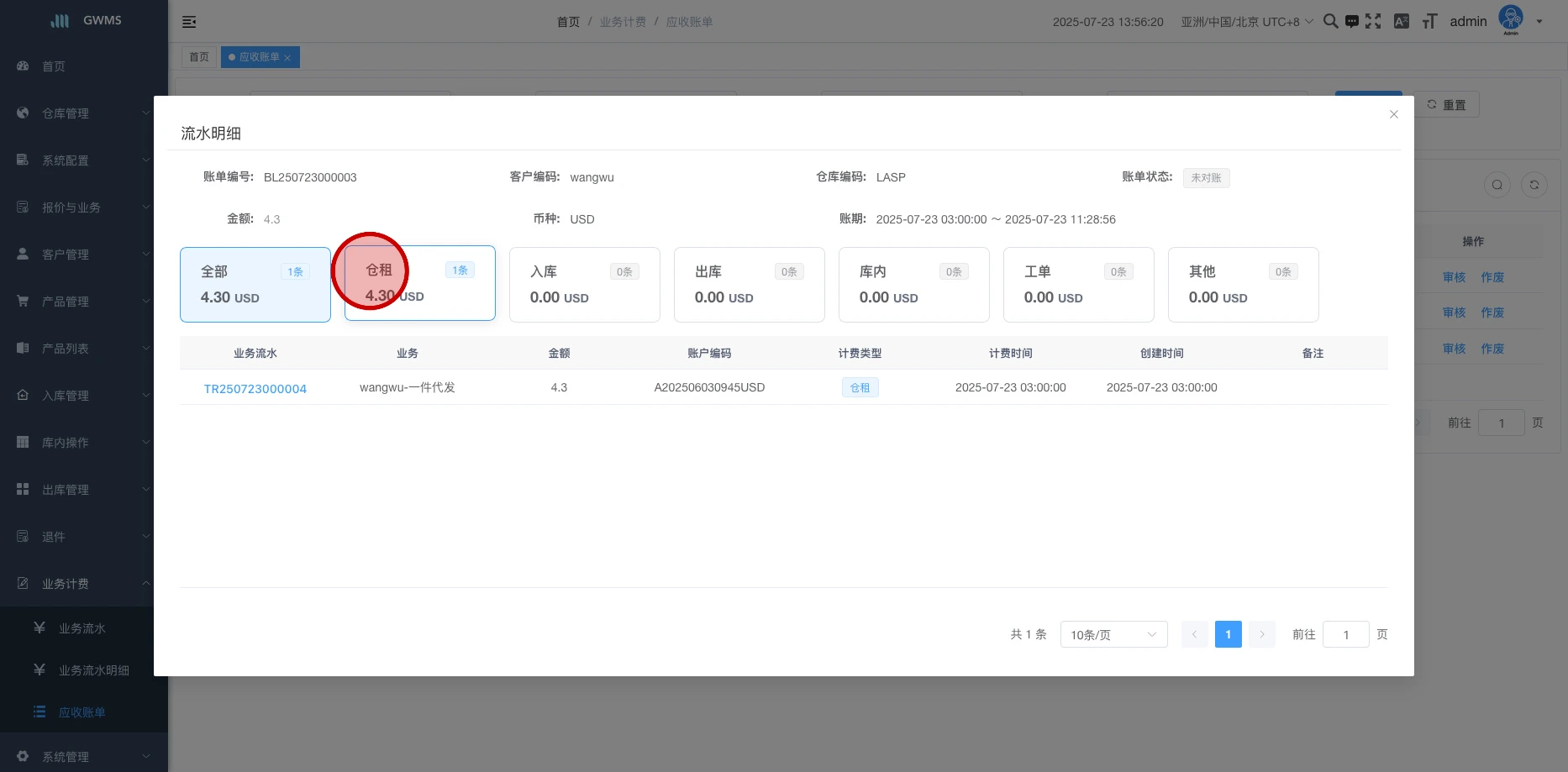Screen dimensions: 1568x772
Task: Click the language translation icon
Action: pyautogui.click(x=1401, y=22)
